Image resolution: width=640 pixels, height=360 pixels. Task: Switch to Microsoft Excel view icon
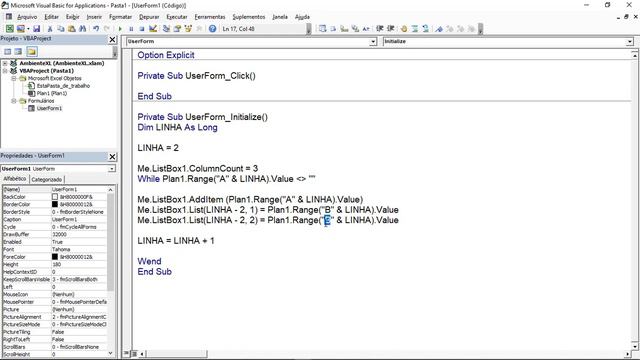coord(9,29)
